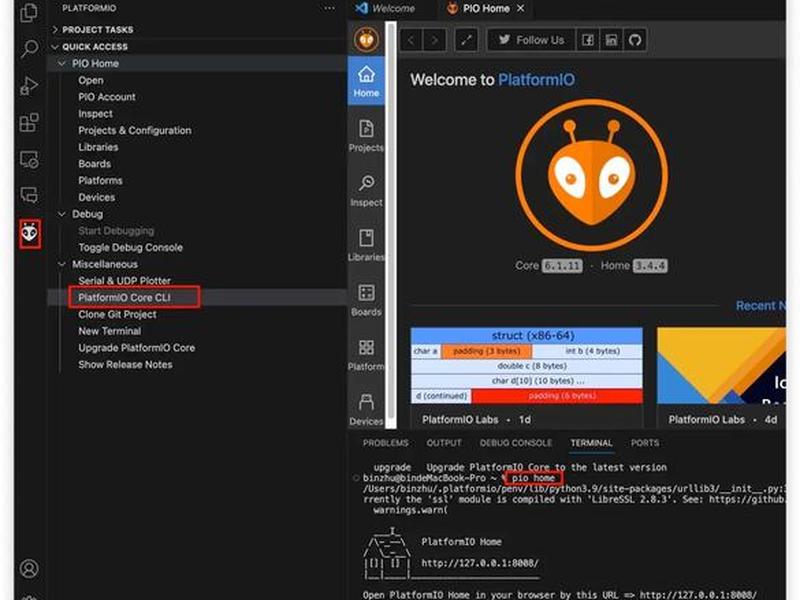Click the Core 6.1.11 version badge

pos(562,265)
